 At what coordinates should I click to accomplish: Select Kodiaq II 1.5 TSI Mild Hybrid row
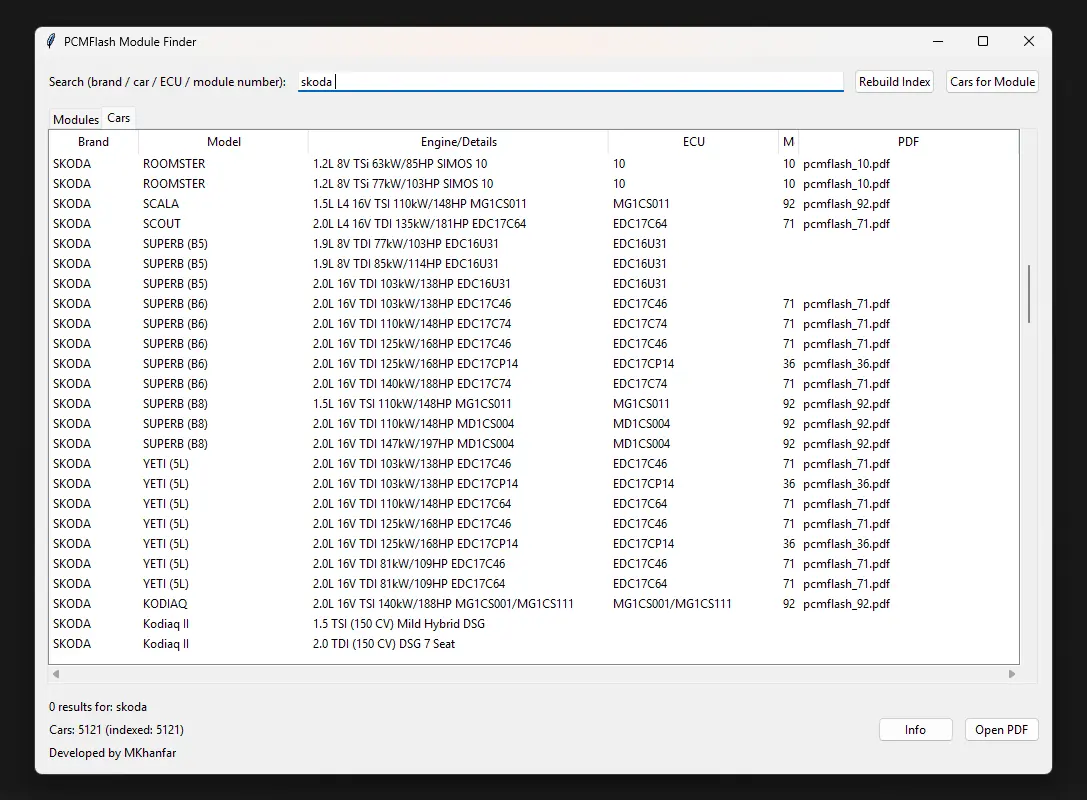coord(400,624)
